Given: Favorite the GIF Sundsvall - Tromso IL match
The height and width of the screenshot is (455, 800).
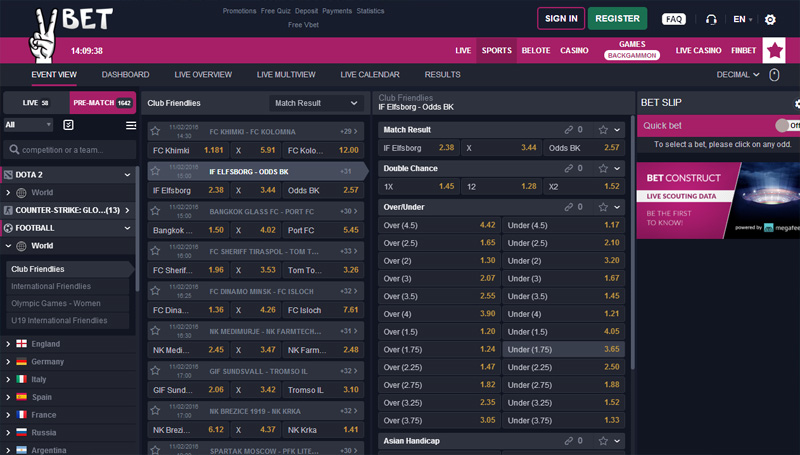Looking at the screenshot, I should tap(156, 370).
